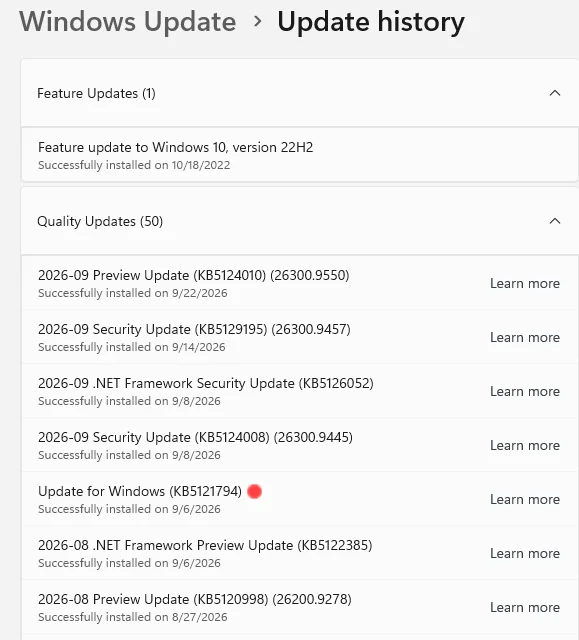The image size is (579, 640).
Task: Open Learn more for KB5124010
Action: tap(525, 283)
